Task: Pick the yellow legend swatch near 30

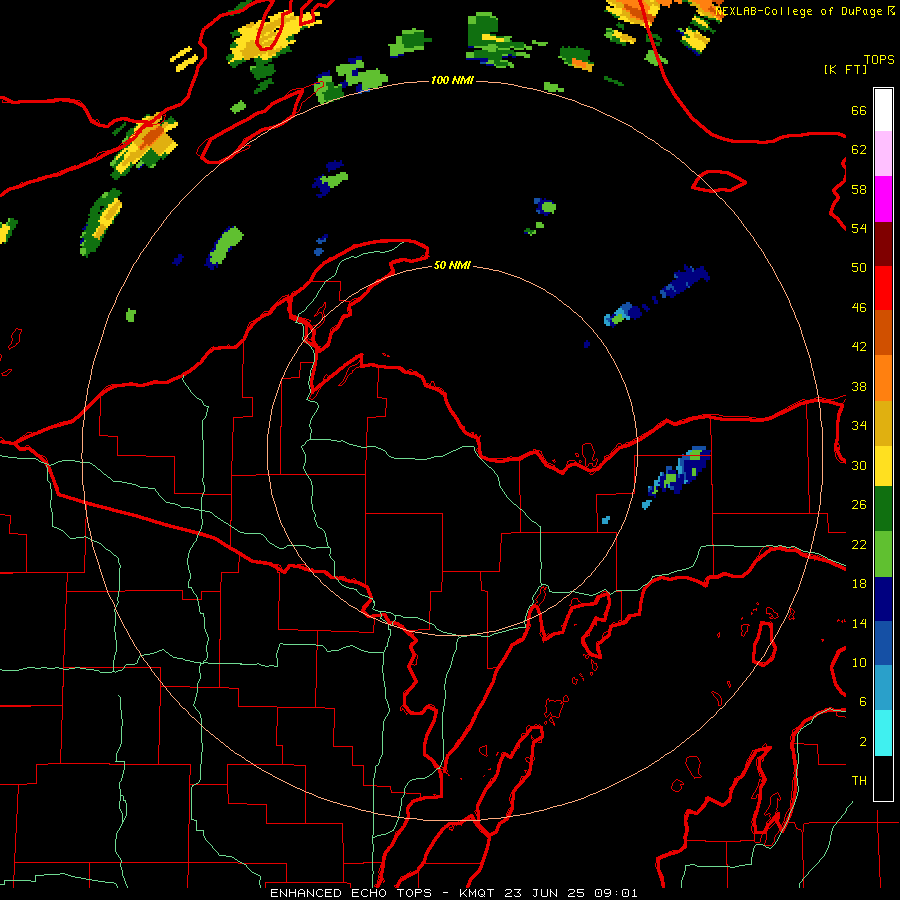Action: click(883, 466)
